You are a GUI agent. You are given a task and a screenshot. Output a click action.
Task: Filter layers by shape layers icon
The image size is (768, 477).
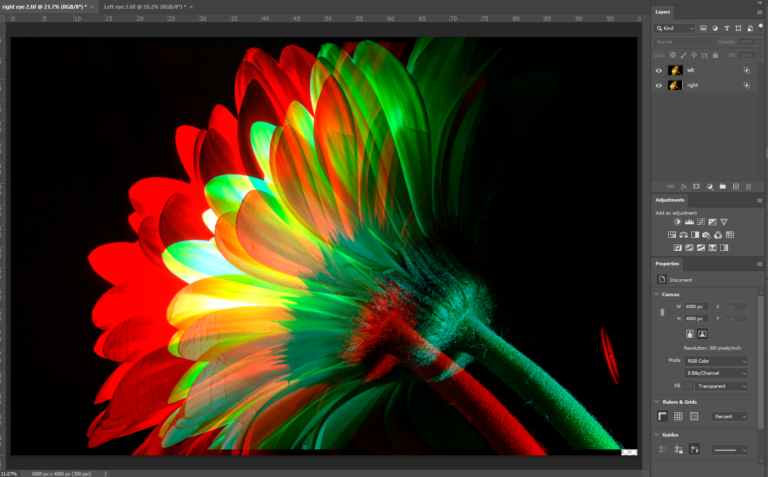[x=738, y=28]
